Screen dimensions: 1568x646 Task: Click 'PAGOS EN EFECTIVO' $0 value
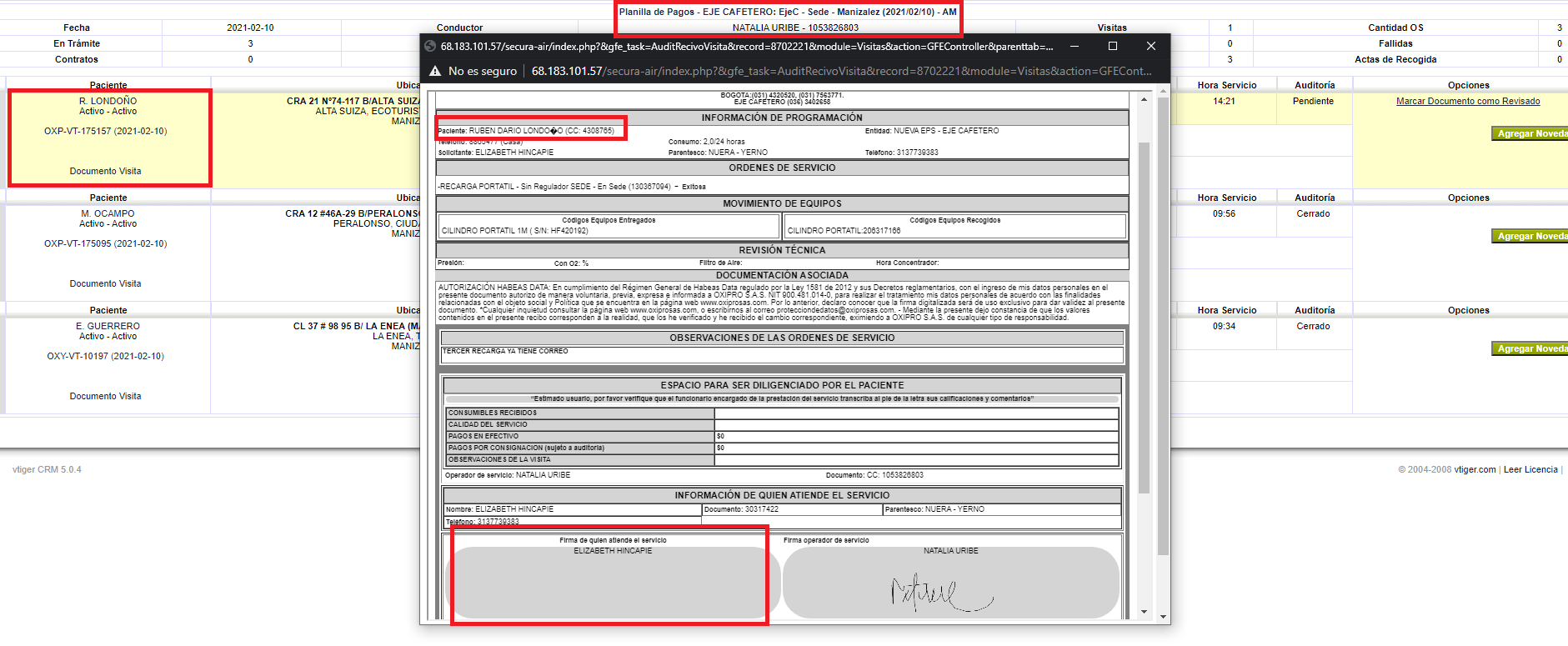point(720,437)
